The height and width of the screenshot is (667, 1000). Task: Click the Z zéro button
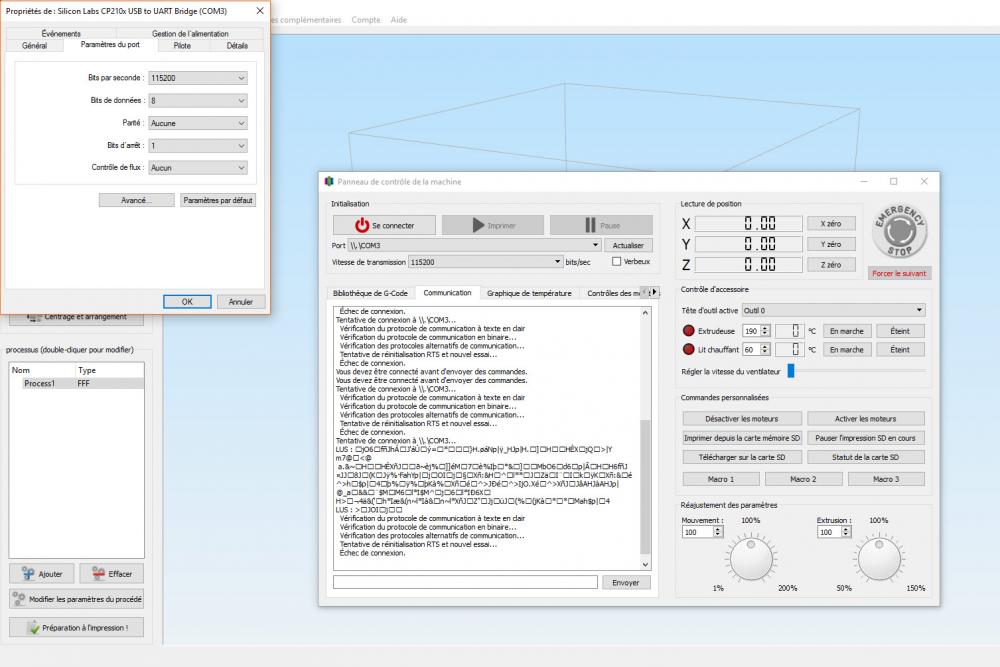tap(831, 265)
